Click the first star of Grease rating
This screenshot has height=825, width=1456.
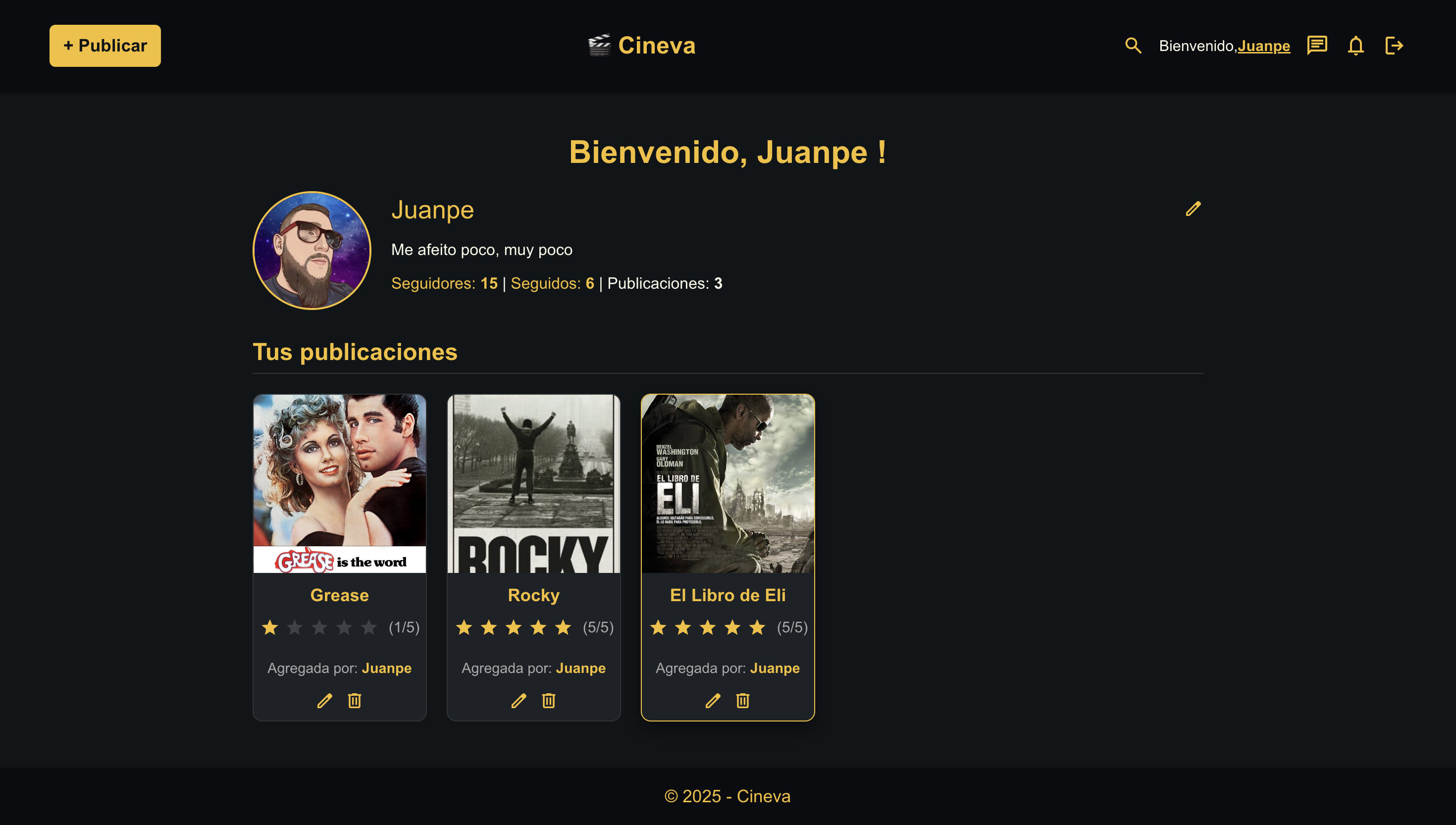pyautogui.click(x=270, y=627)
